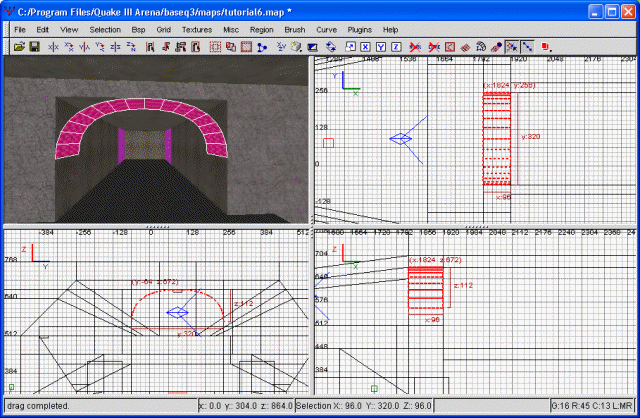
Task: Click the green entity box in XZ view
Action: pos(374,389)
